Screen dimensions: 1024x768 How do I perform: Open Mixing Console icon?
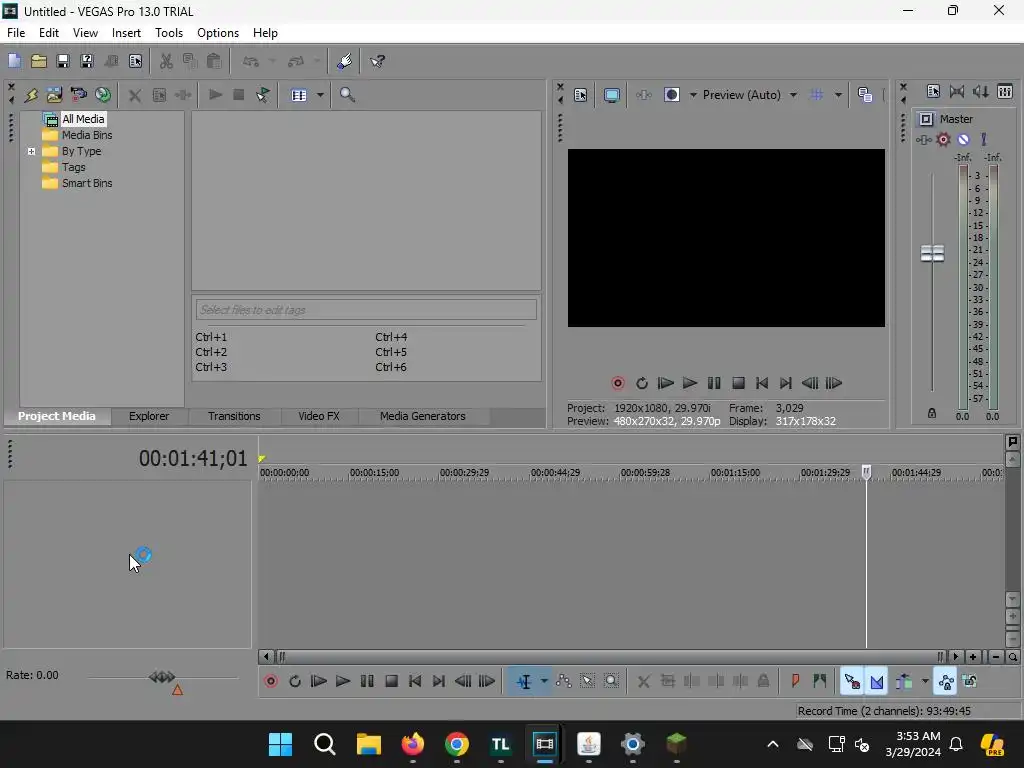1005,91
